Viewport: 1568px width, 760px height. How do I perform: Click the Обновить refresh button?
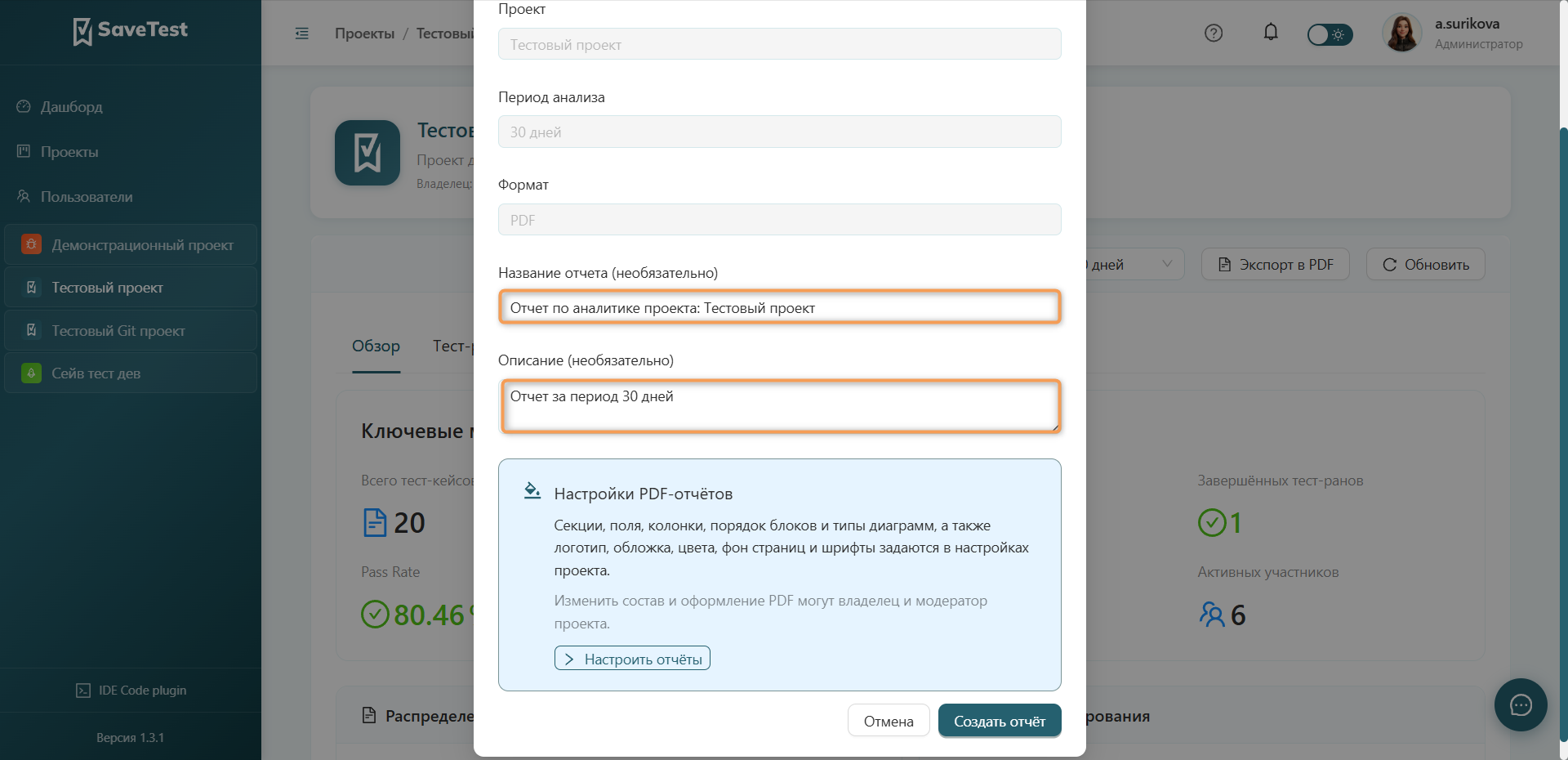(x=1426, y=264)
